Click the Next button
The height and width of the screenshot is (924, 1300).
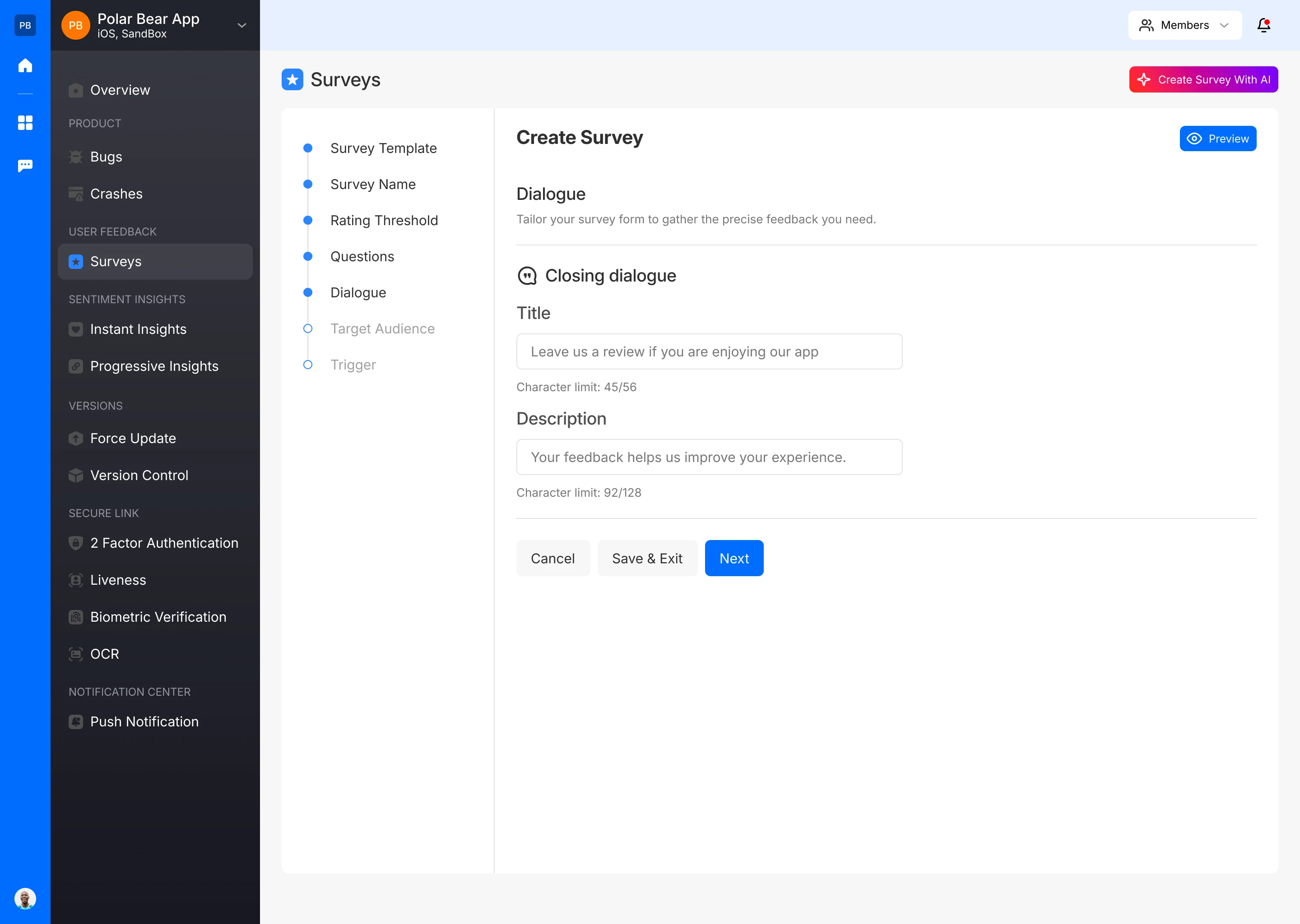pos(734,558)
